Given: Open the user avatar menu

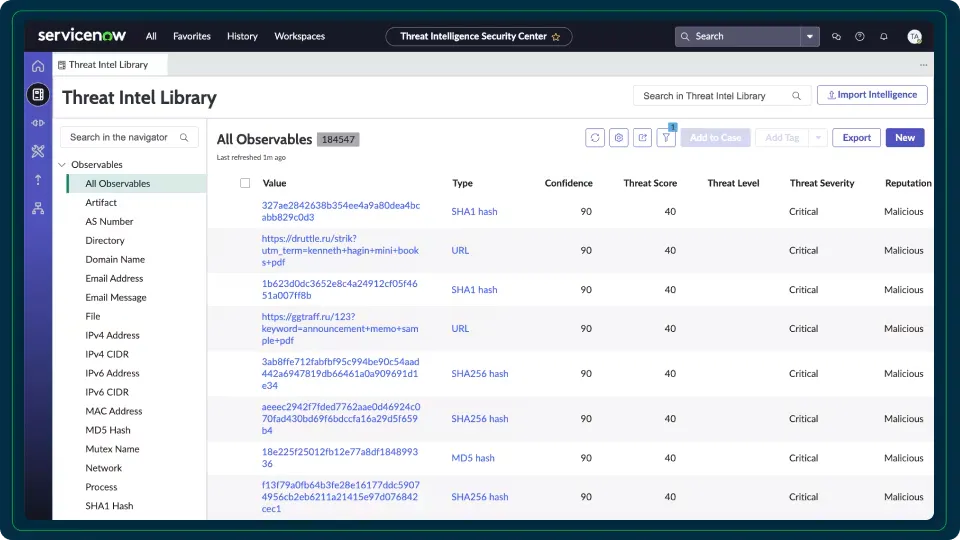Looking at the screenshot, I should coord(914,37).
